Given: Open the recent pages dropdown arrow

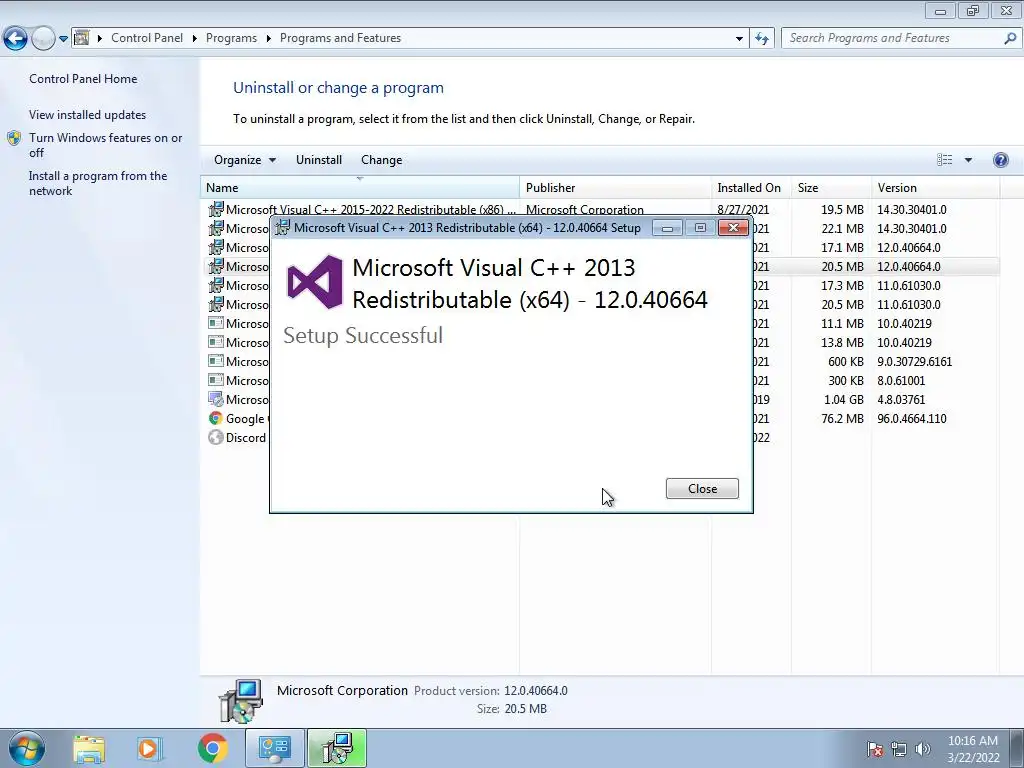Looking at the screenshot, I should [x=63, y=39].
